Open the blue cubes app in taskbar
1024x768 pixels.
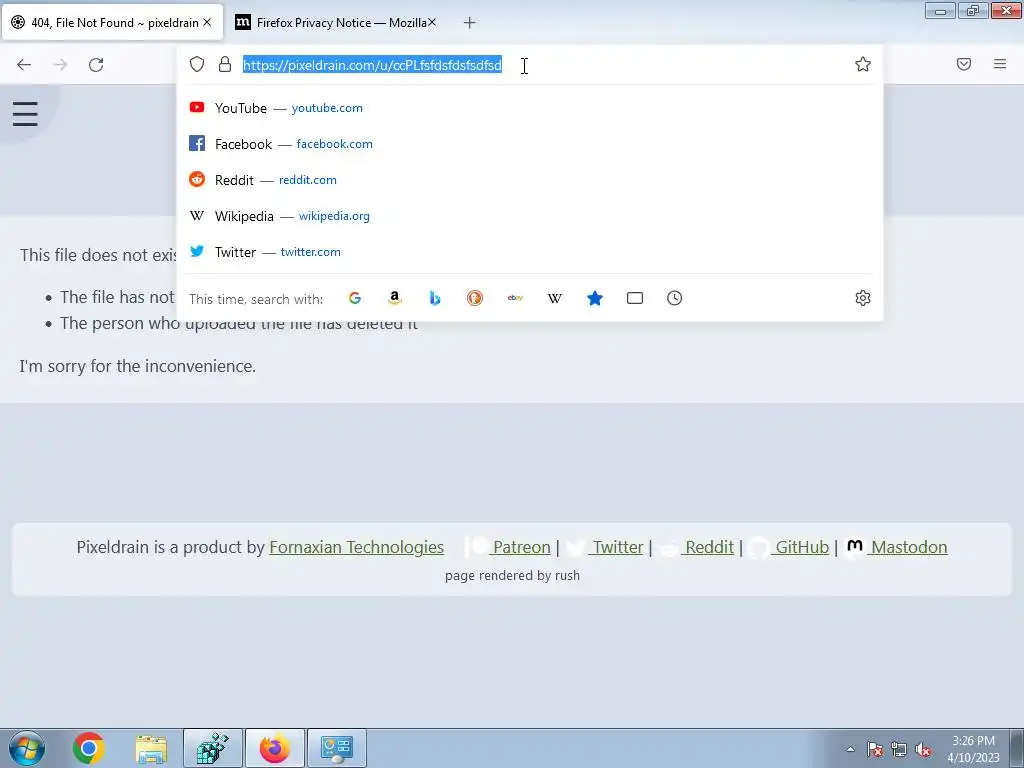213,748
